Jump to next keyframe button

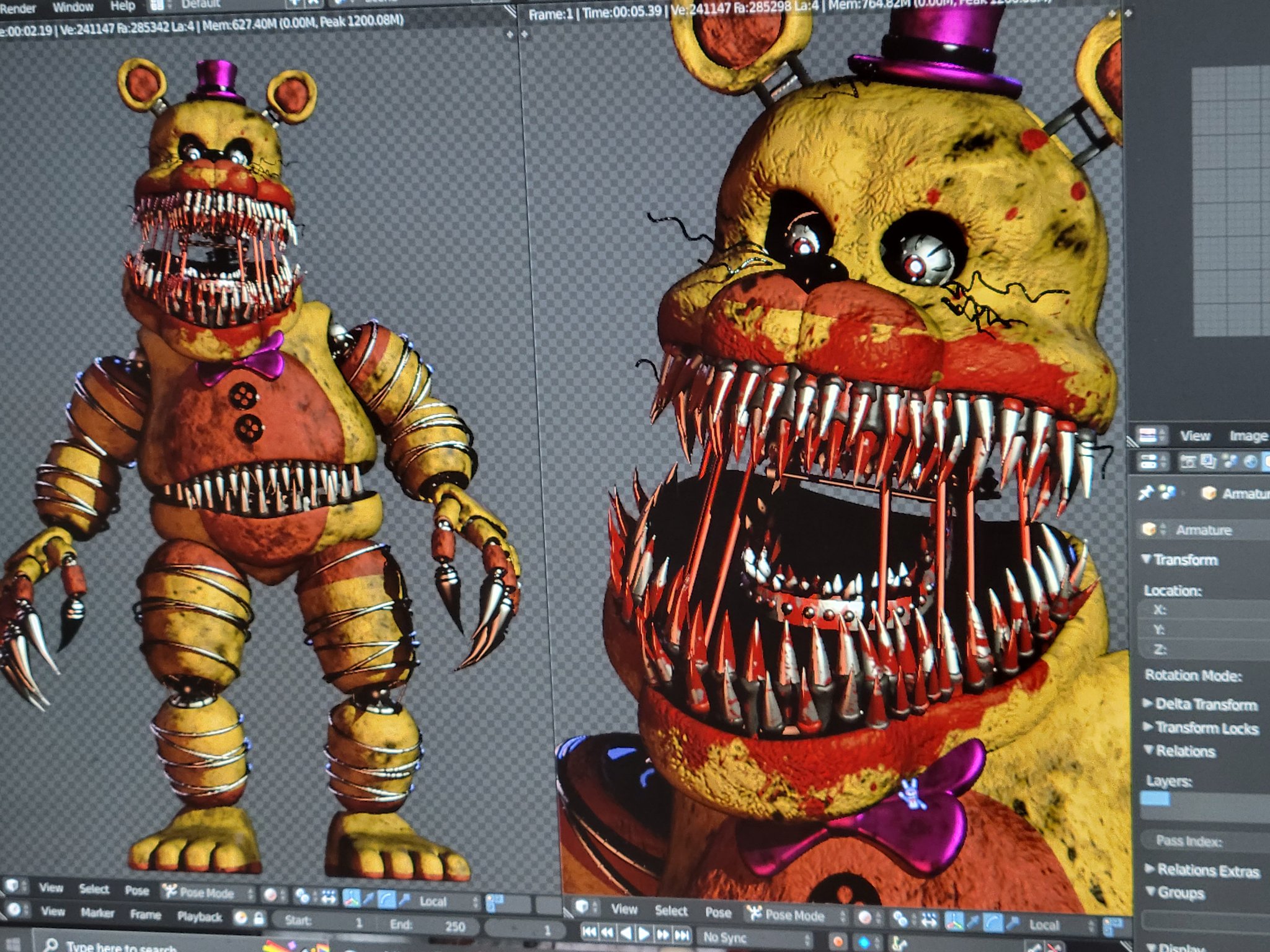(662, 935)
